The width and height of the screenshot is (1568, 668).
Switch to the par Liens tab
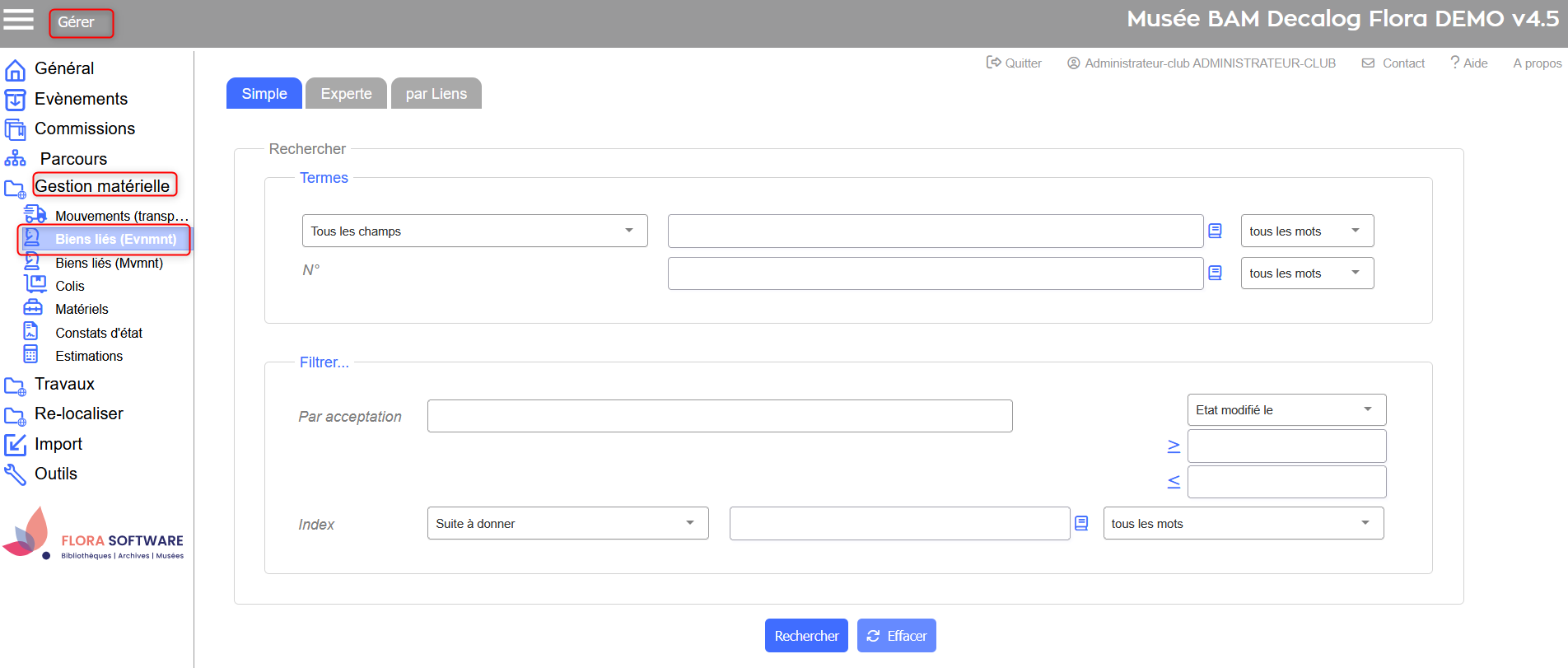pyautogui.click(x=436, y=94)
